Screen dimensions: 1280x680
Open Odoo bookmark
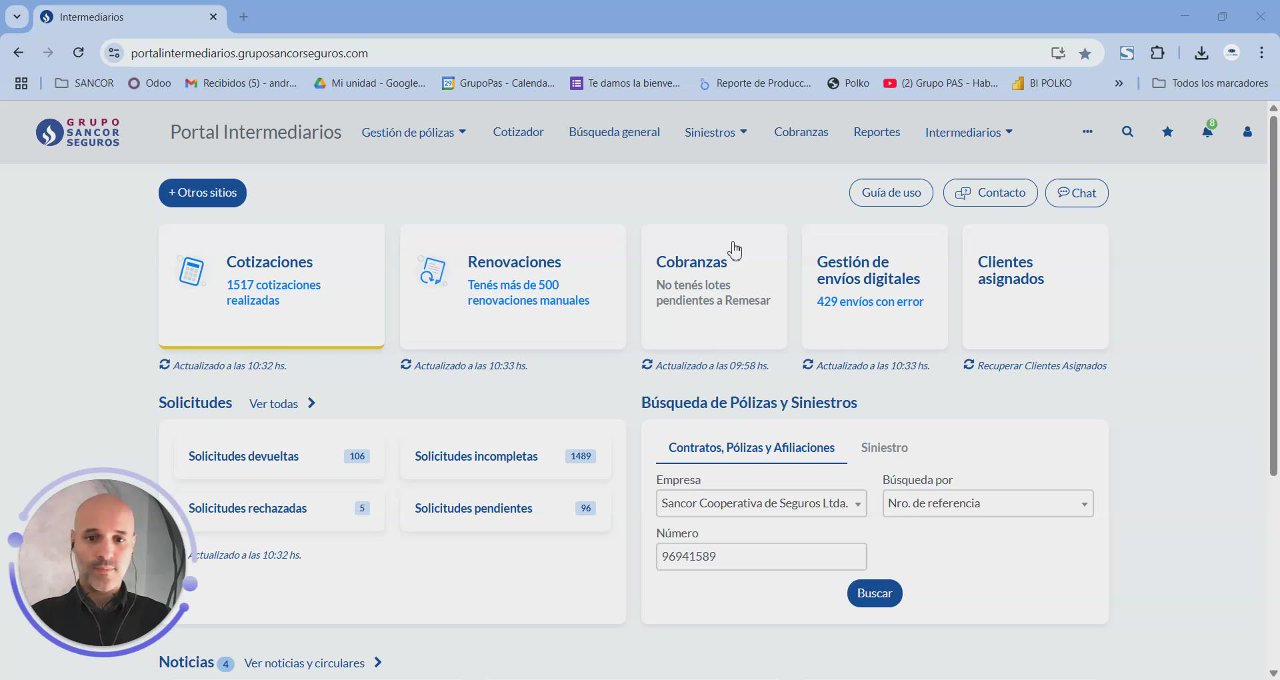tap(149, 83)
